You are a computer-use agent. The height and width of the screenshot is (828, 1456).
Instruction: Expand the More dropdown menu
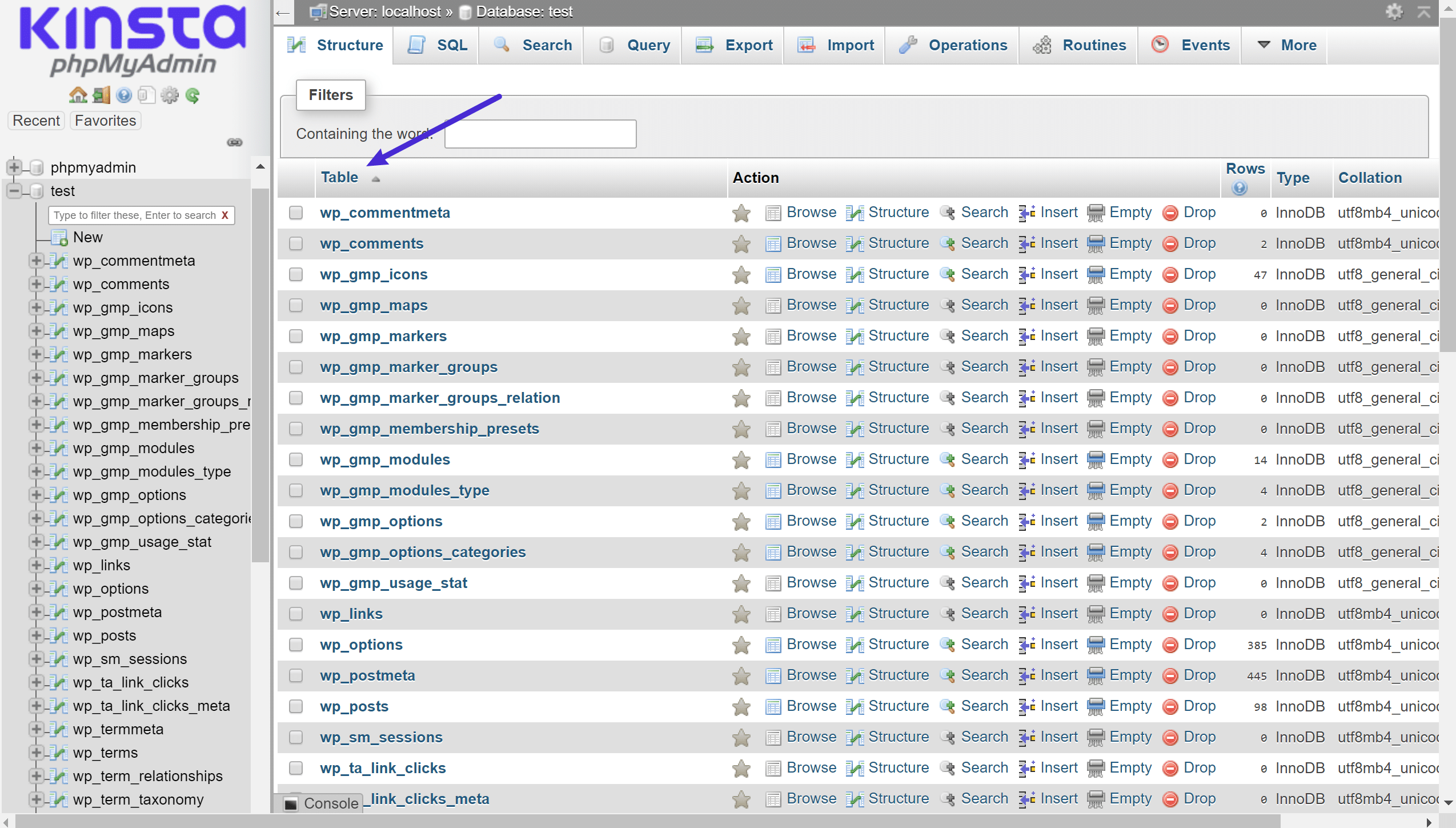pos(1294,45)
